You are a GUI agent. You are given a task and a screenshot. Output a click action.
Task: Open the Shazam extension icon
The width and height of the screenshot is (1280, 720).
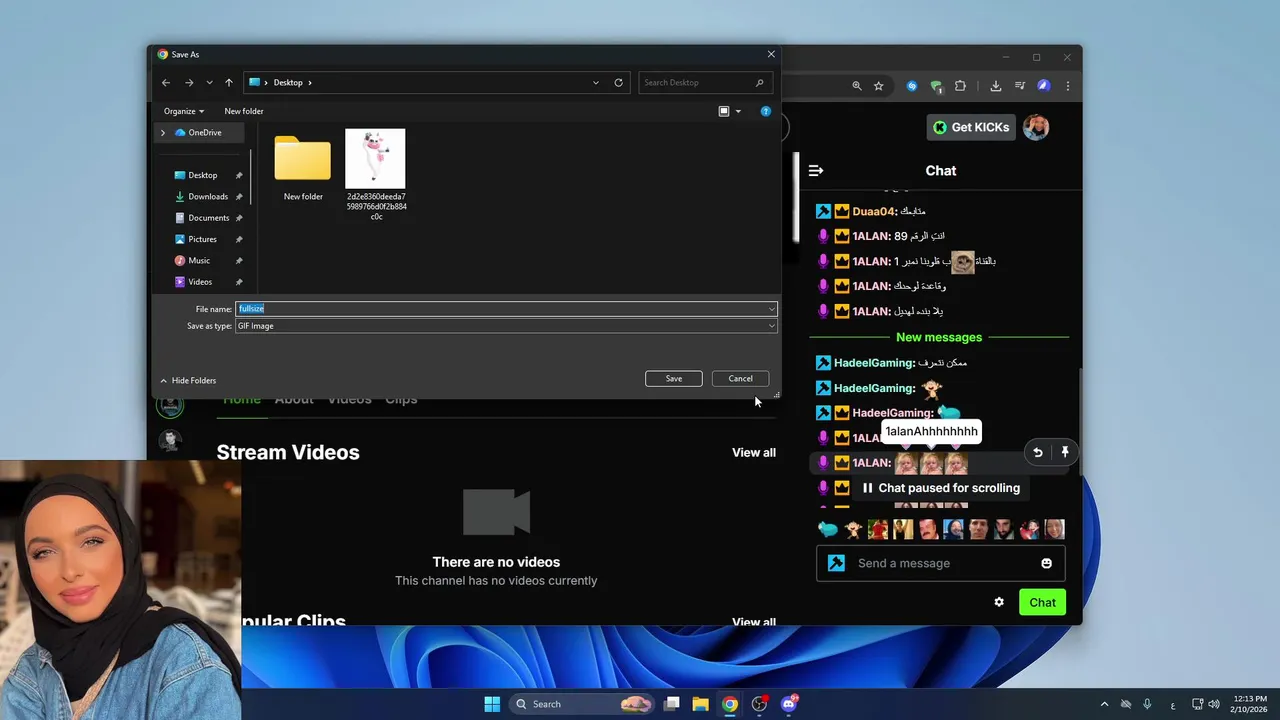pyautogui.click(x=912, y=86)
